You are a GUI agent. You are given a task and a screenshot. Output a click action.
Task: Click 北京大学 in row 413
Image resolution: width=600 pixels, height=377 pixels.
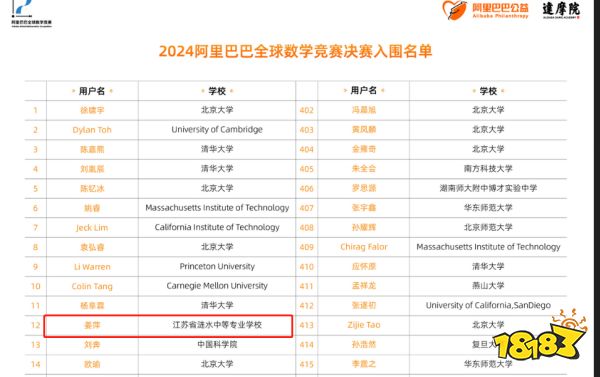coord(488,325)
